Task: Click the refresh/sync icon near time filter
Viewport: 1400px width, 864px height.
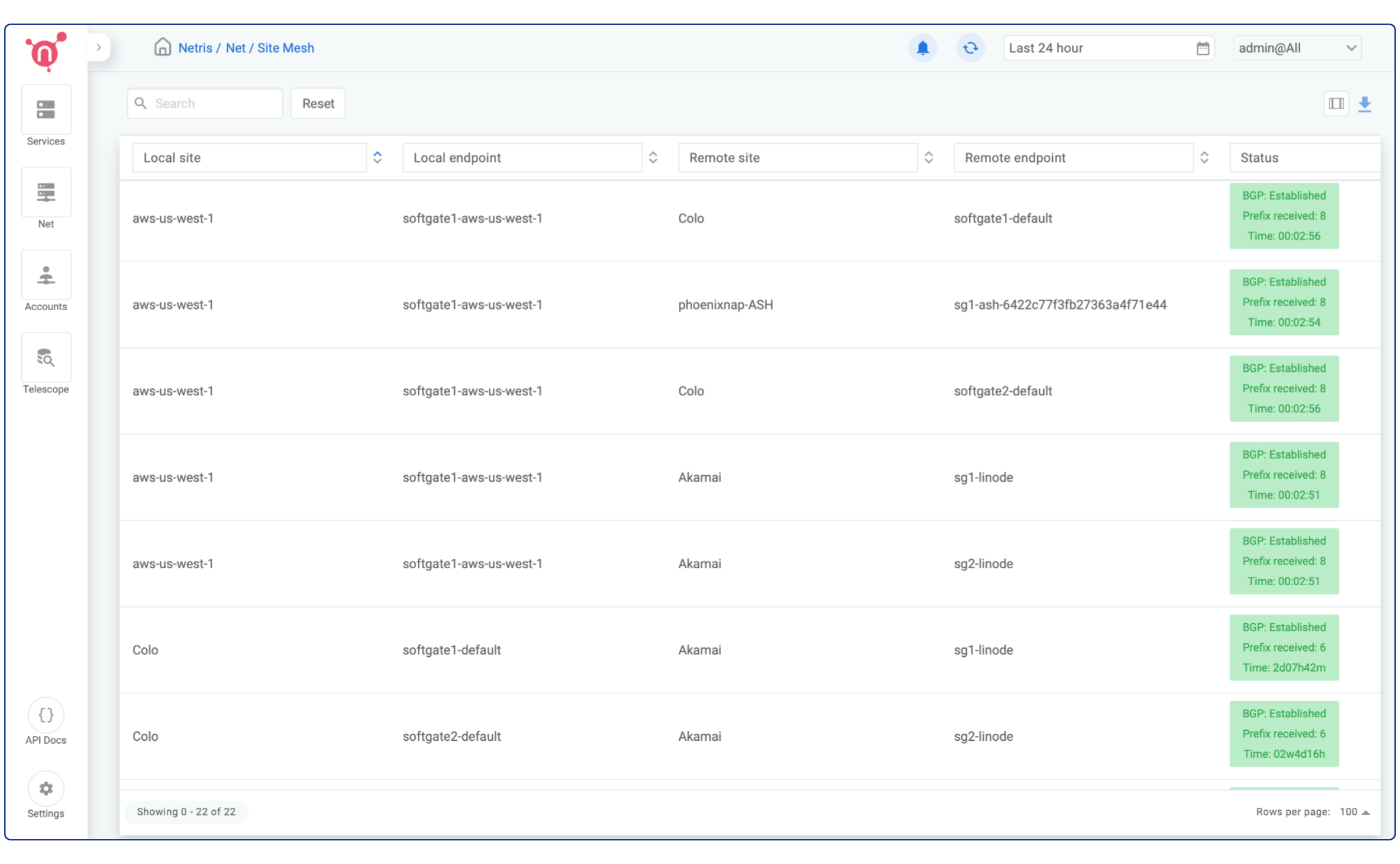Action: pyautogui.click(x=969, y=47)
